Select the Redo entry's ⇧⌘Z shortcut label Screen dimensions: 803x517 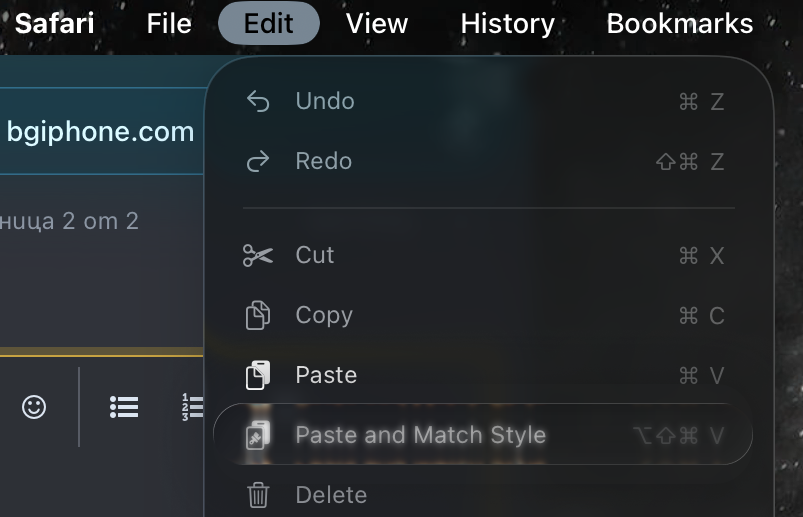(690, 162)
